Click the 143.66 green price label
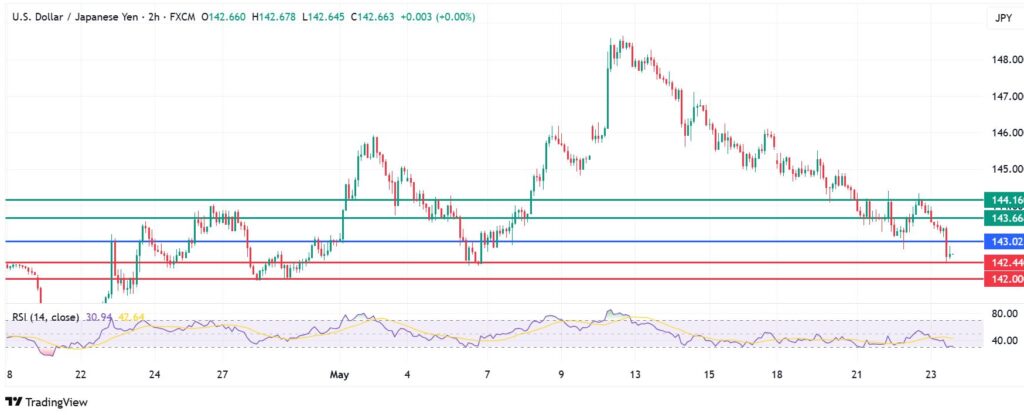 [1002, 218]
